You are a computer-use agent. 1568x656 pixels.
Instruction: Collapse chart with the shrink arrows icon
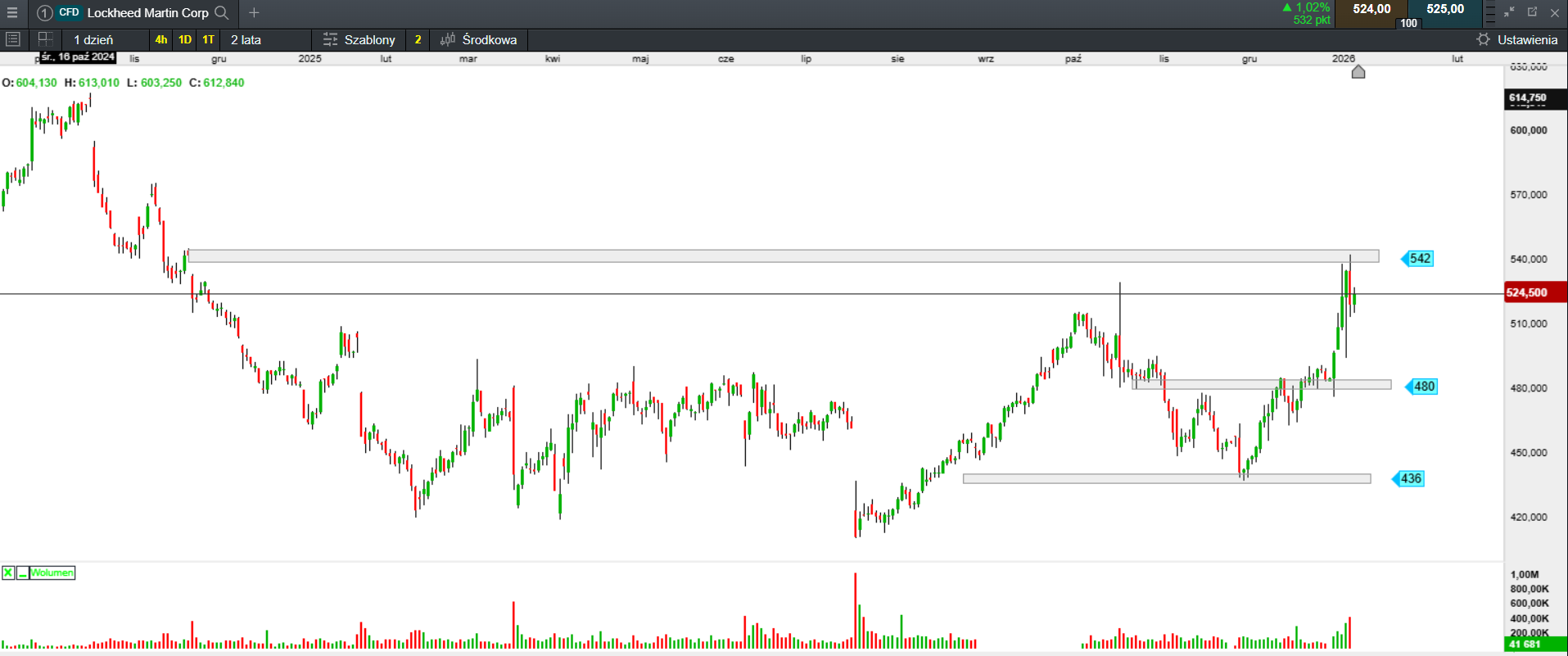click(x=1509, y=12)
